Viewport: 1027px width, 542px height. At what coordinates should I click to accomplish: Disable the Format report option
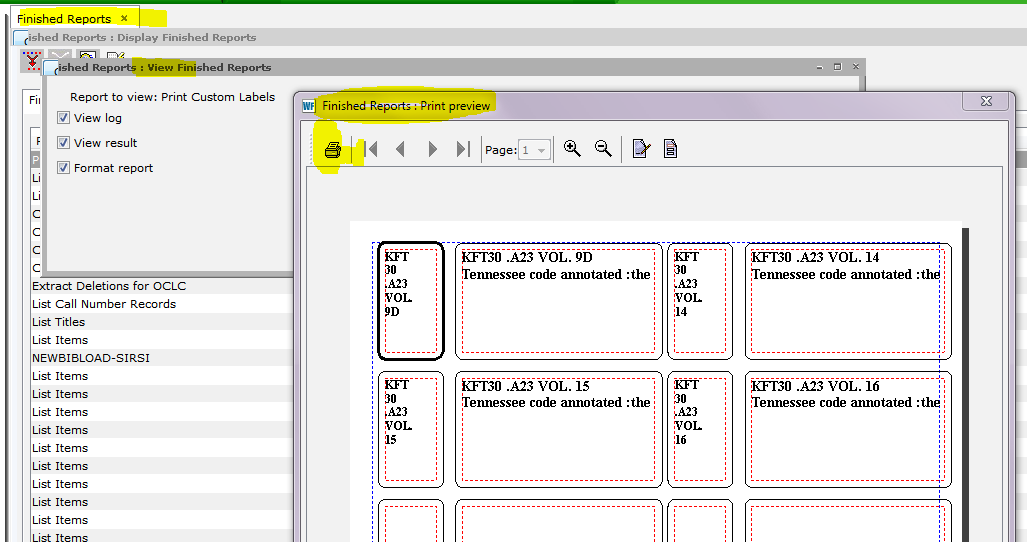[x=64, y=168]
